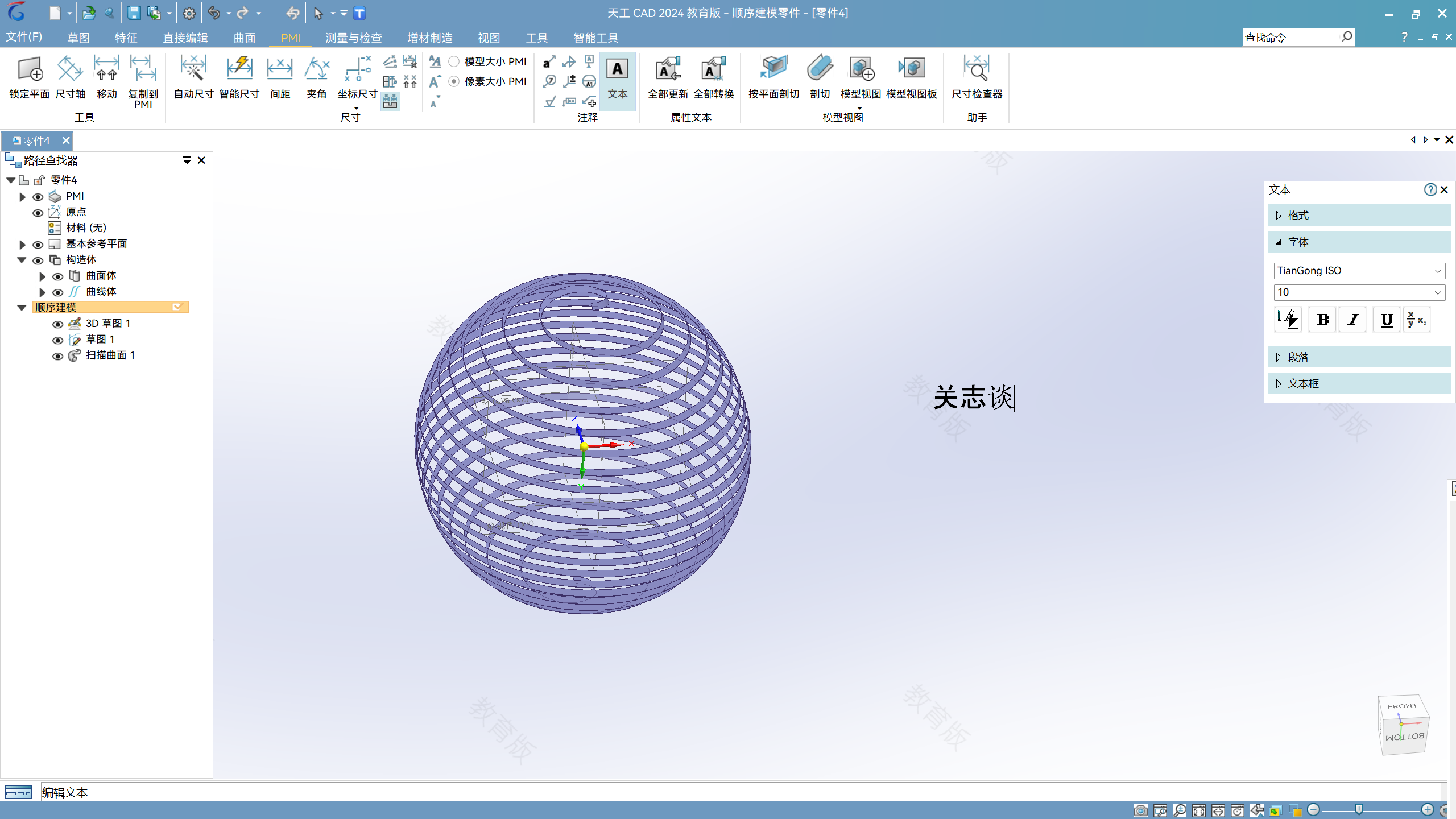This screenshot has height=819, width=1456.
Task: Click zoom-out minus button in status bar
Action: coord(1313,810)
